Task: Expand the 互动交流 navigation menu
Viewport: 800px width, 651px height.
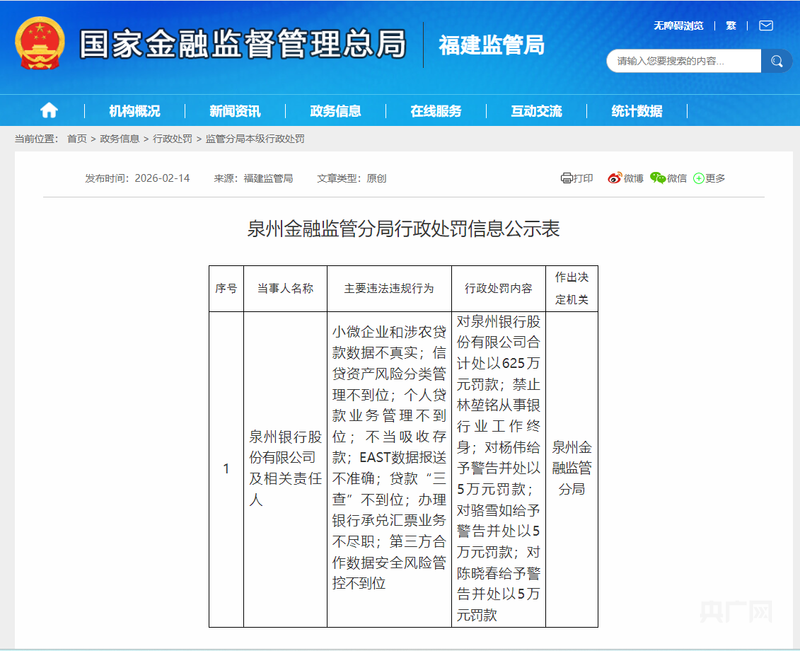Action: (x=536, y=111)
